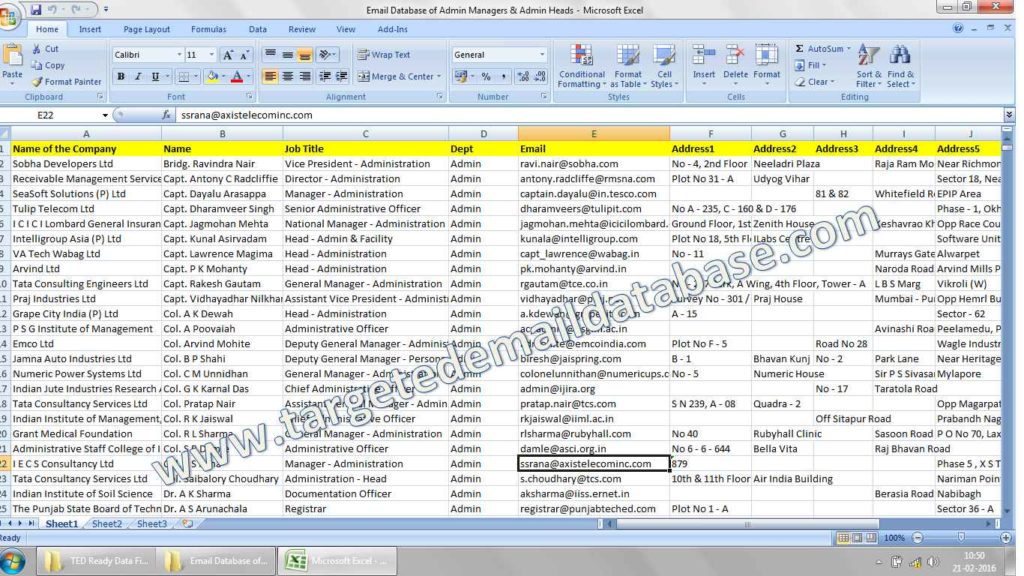
Task: Click the Orientation text rotate icon
Action: coord(325,55)
